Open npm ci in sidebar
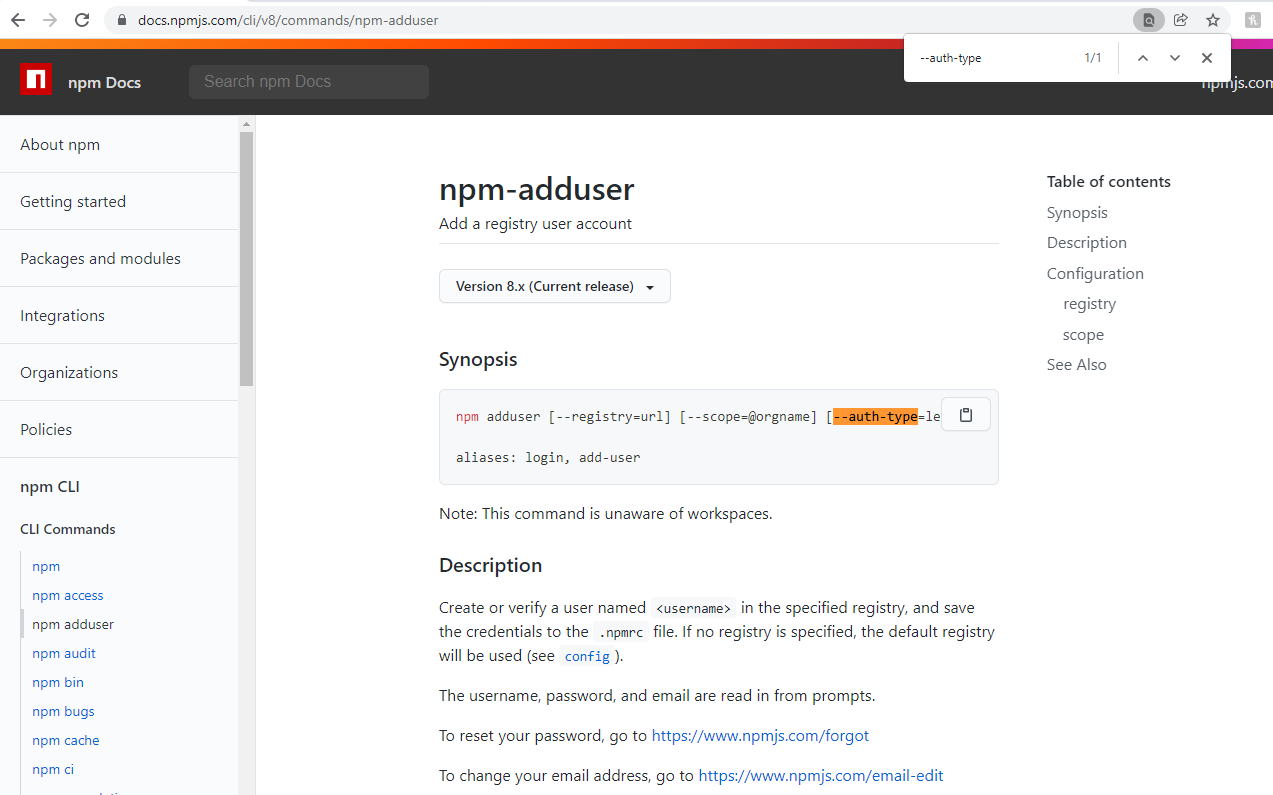The height and width of the screenshot is (795, 1273). pyautogui.click(x=53, y=769)
